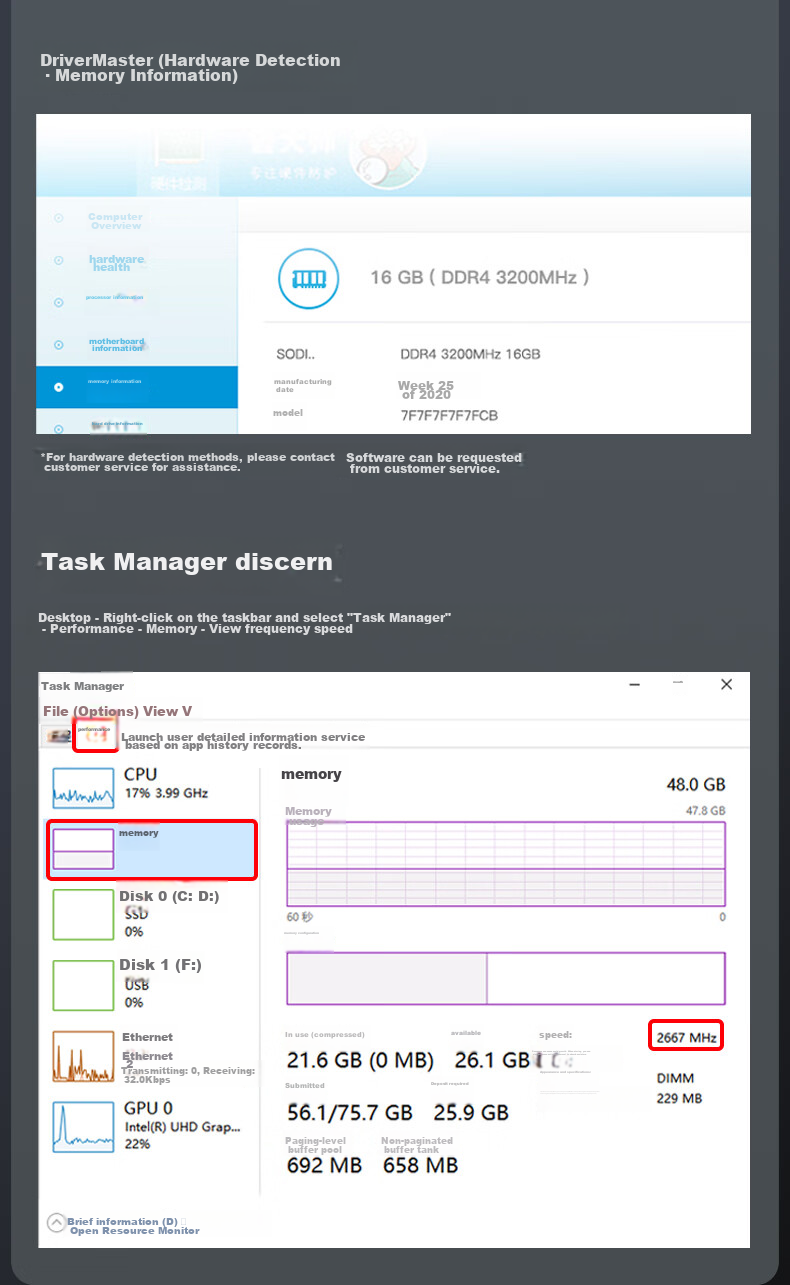Minimize the Task Manager window
Viewport: 790px width, 1285px height.
[635, 685]
